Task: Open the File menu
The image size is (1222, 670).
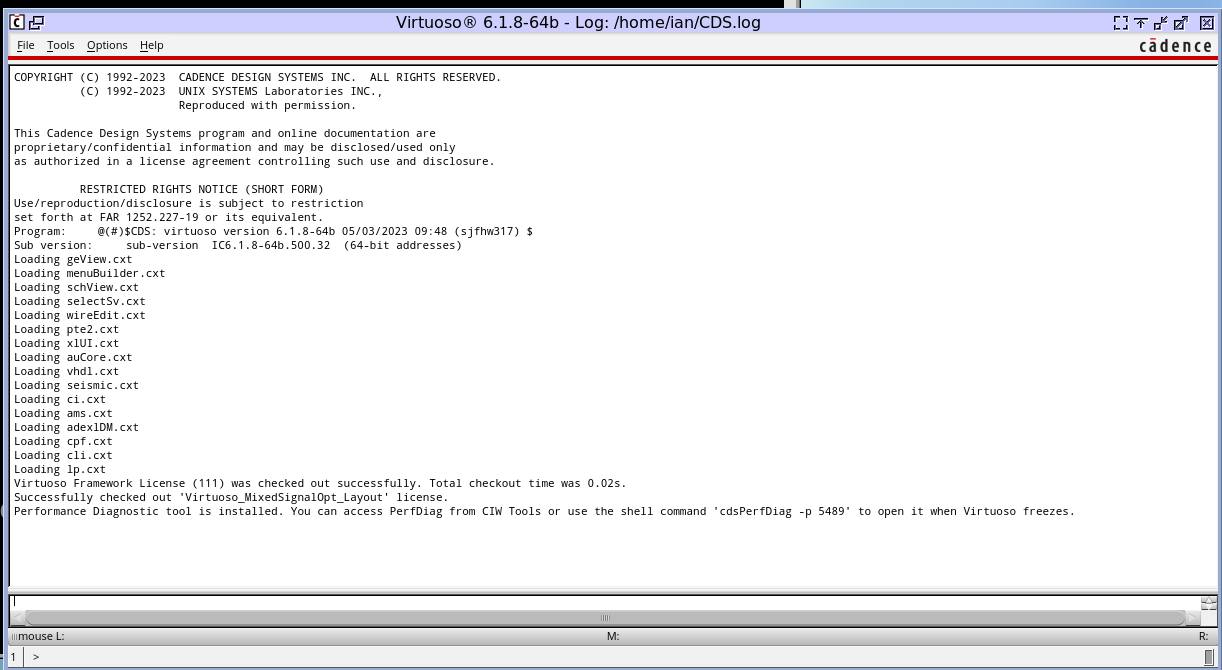Action: click(26, 45)
